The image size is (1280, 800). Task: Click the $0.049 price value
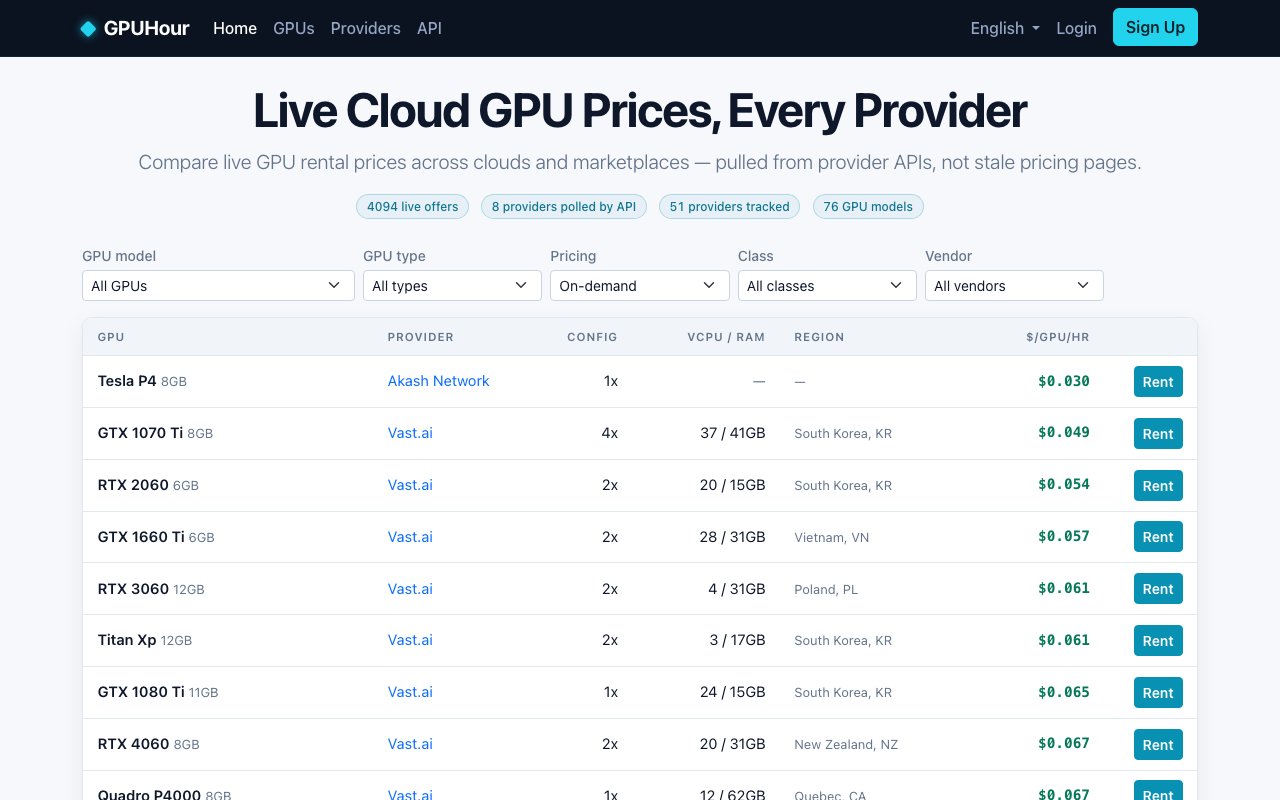1064,432
